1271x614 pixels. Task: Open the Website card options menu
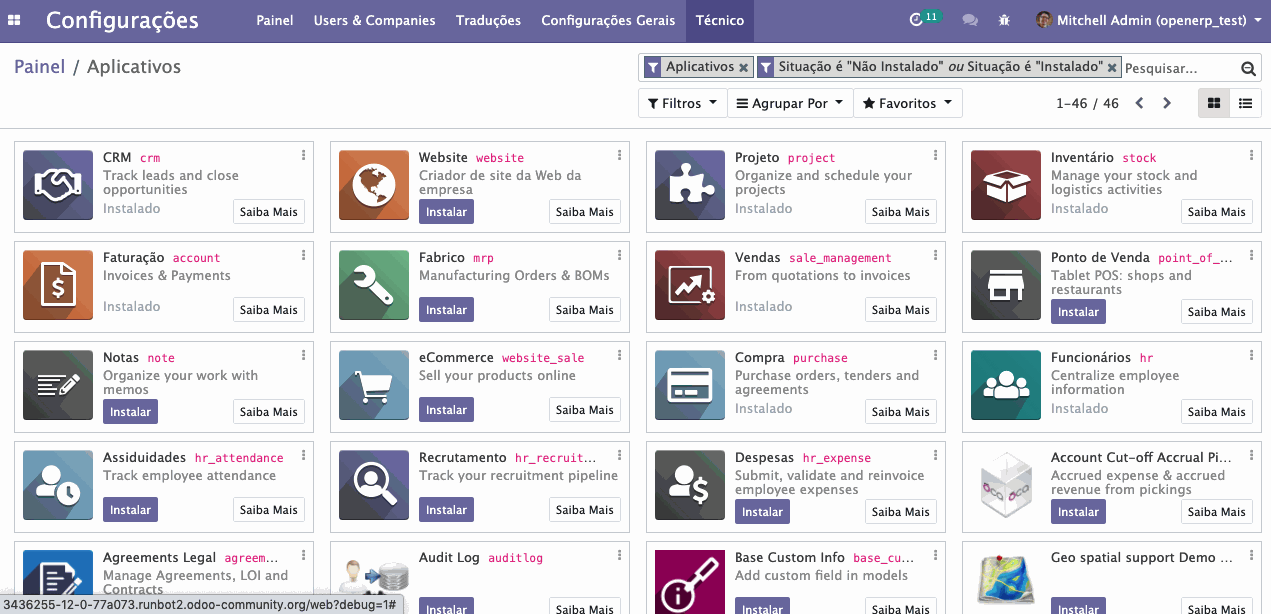click(x=619, y=155)
